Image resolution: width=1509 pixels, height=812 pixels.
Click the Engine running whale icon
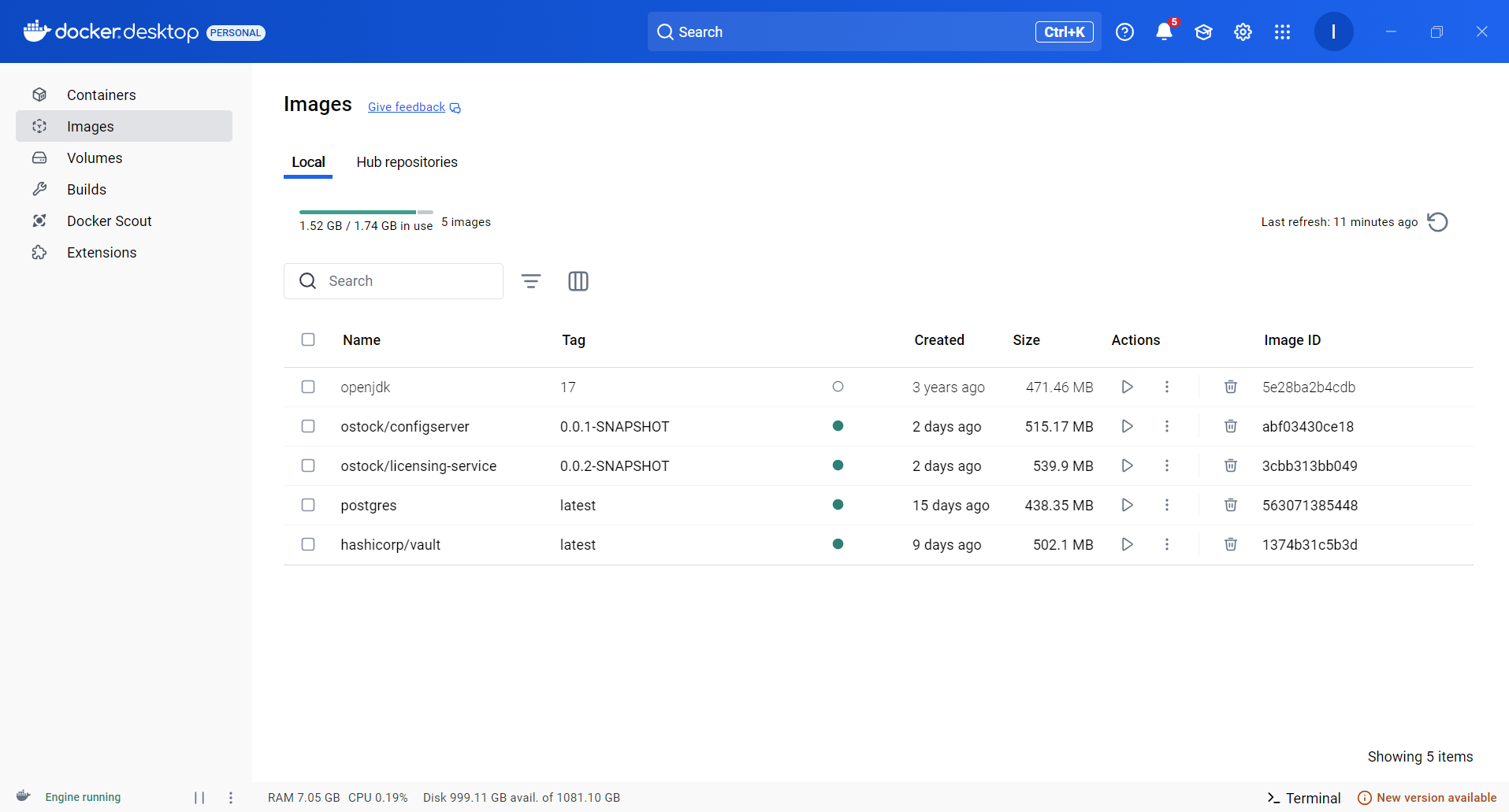tap(24, 796)
